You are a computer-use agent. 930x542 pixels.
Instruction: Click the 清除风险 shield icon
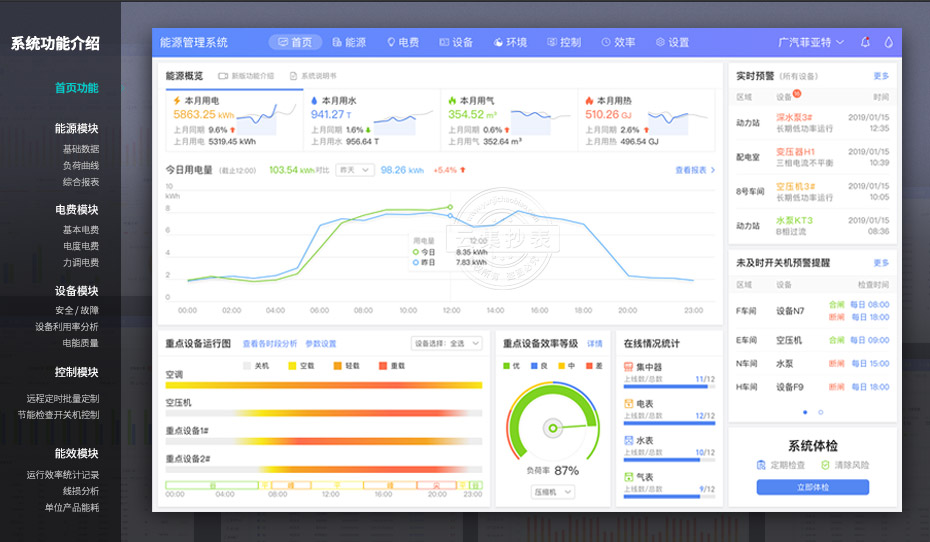pyautogui.click(x=825, y=465)
